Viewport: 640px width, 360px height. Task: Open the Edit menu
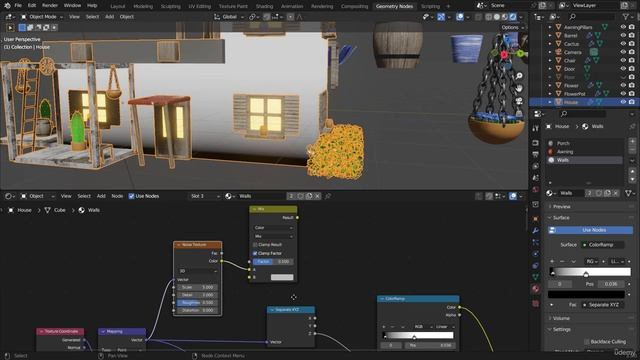coord(32,6)
